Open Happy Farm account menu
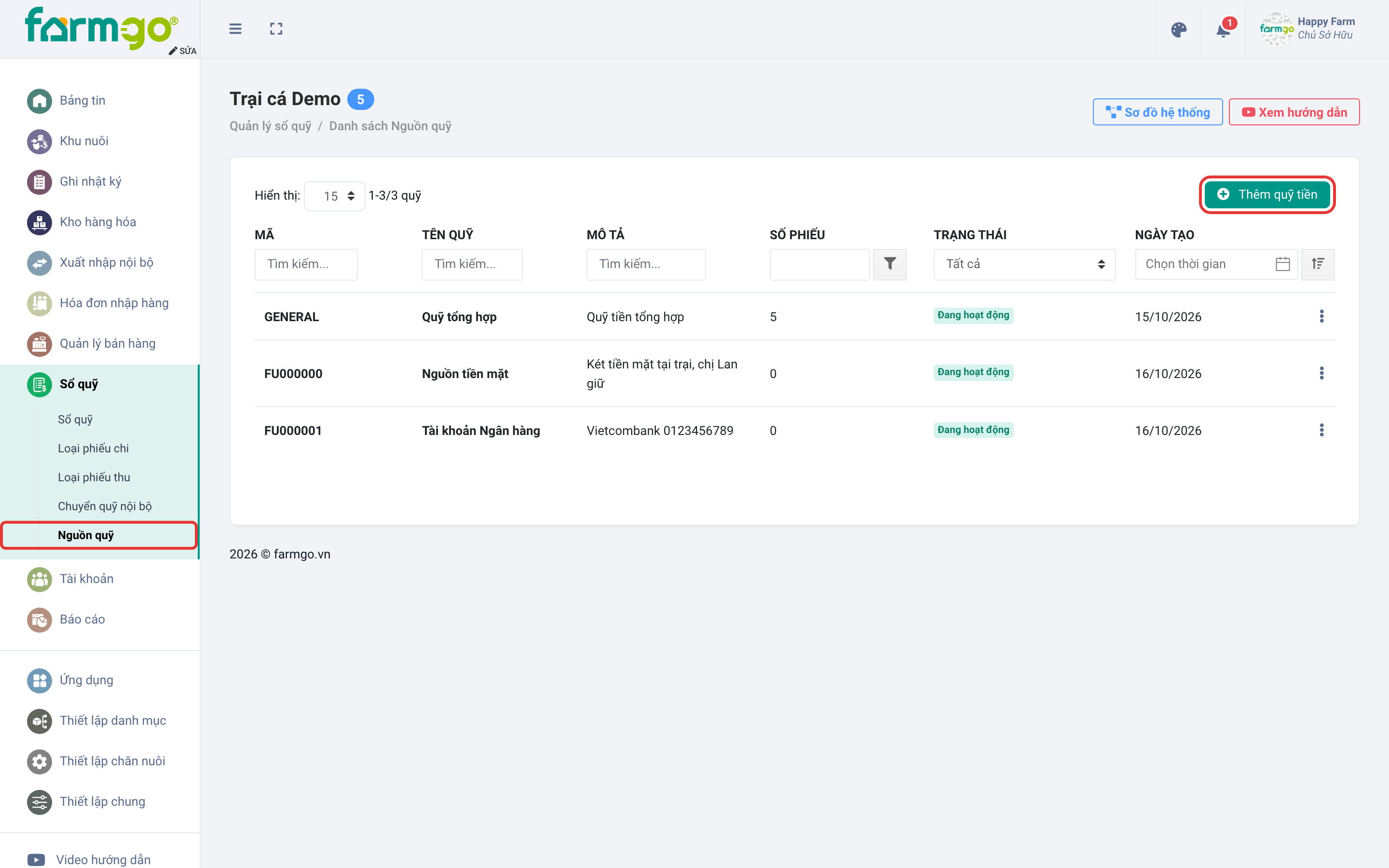Image resolution: width=1389 pixels, height=868 pixels. (x=1307, y=29)
